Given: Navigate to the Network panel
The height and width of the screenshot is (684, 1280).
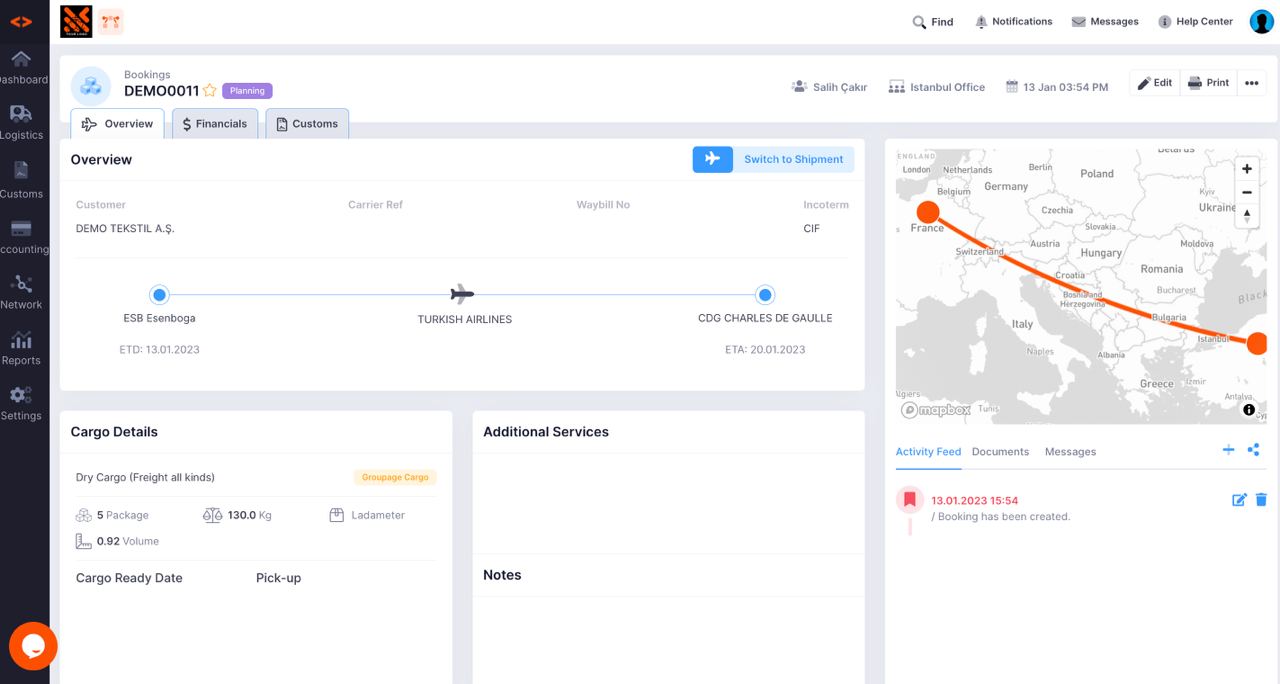Looking at the screenshot, I should coord(21,291).
